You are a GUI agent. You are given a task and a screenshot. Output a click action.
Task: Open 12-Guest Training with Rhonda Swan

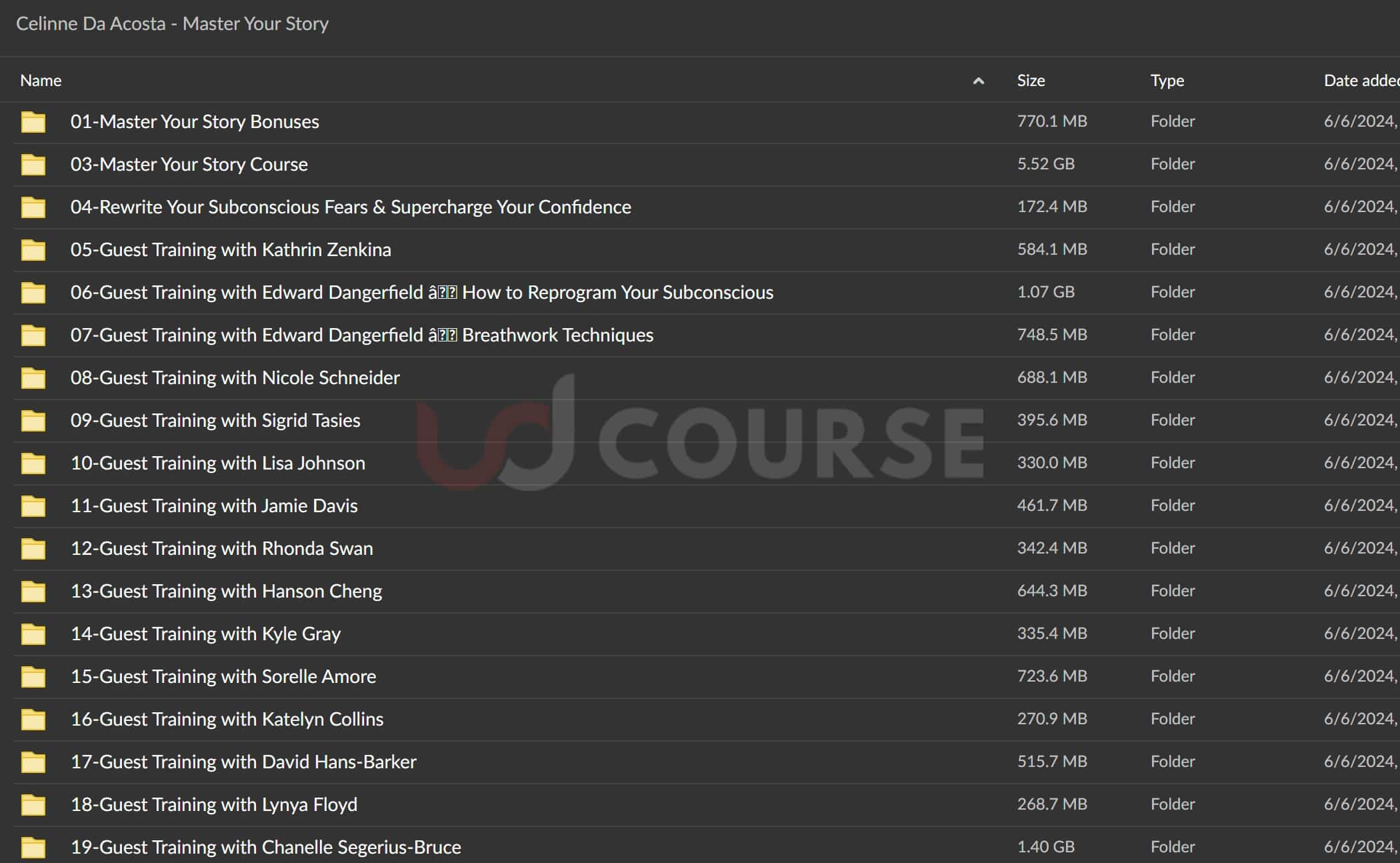point(221,548)
